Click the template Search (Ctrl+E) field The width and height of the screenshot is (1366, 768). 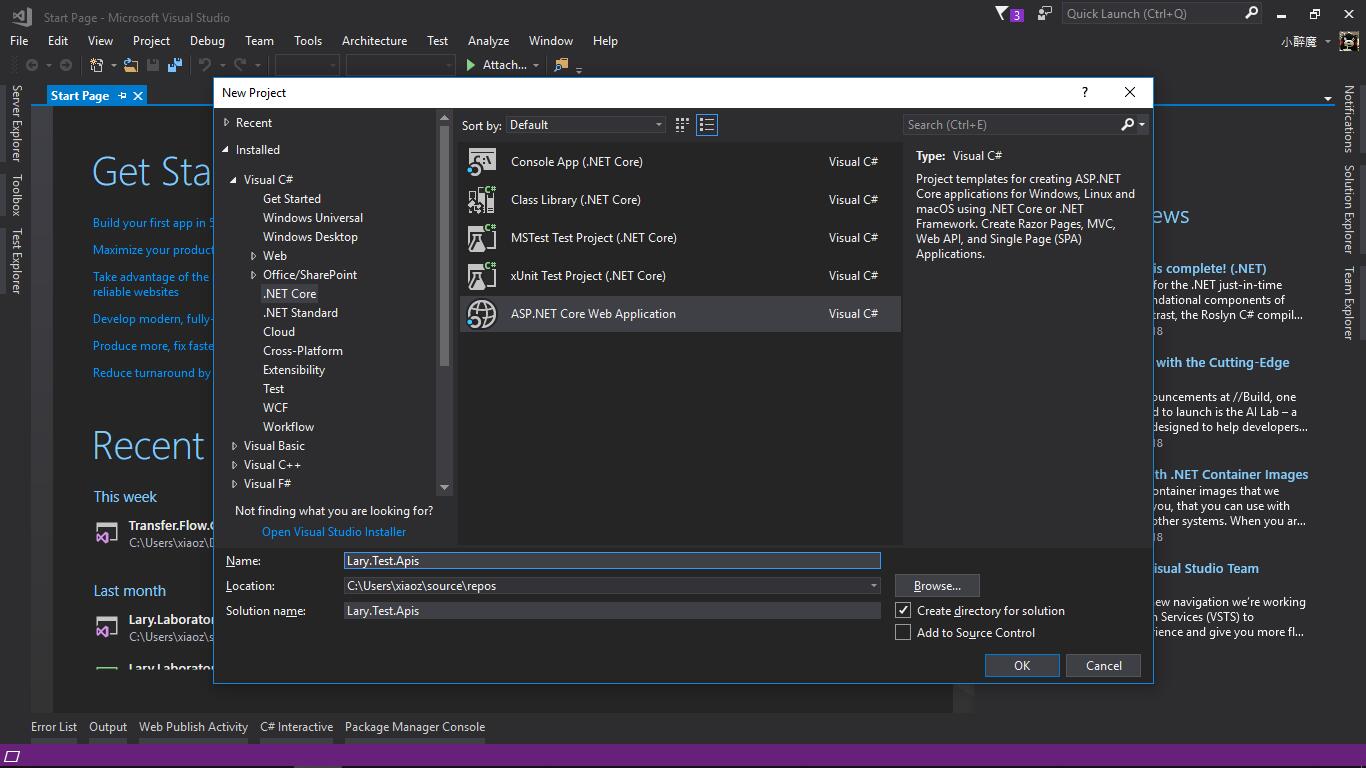click(x=1012, y=125)
